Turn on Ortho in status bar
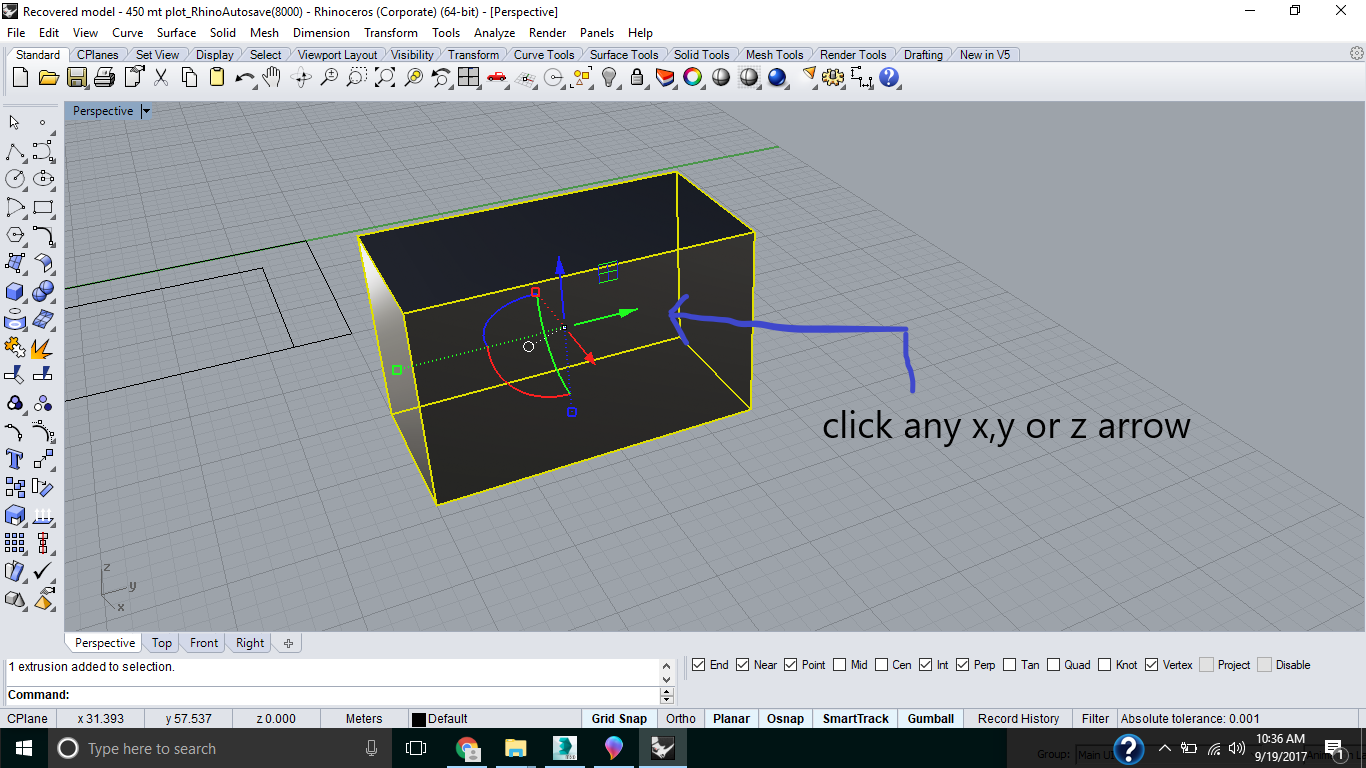The width and height of the screenshot is (1366, 768). pos(680,719)
